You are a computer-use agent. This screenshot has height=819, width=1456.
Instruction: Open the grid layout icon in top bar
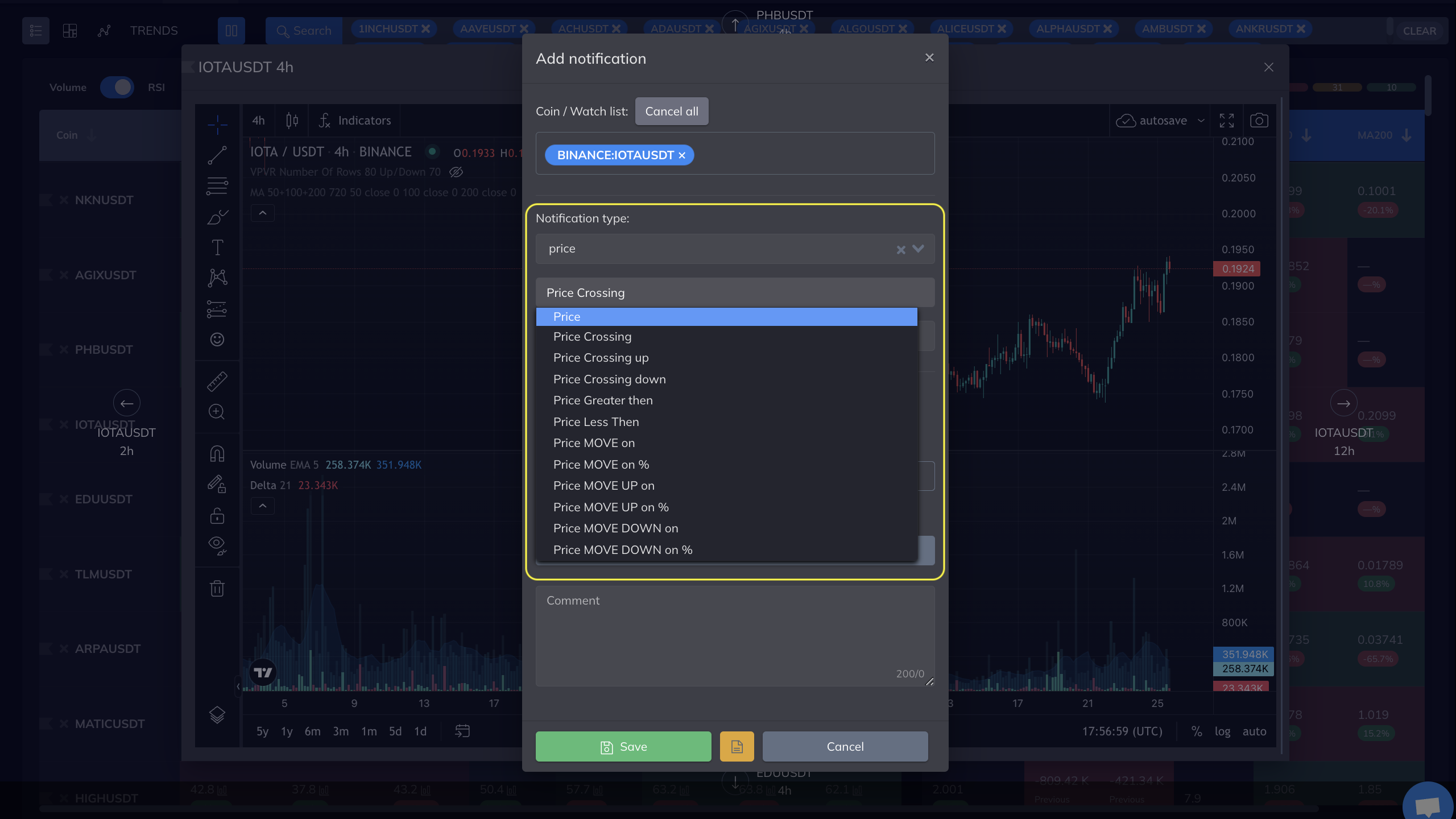[70, 31]
